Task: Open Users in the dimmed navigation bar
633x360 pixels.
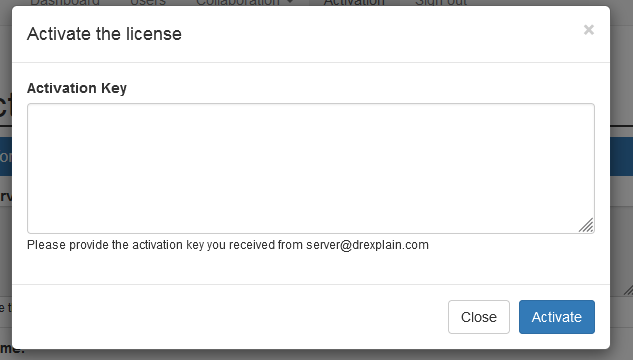Action: (x=148, y=3)
